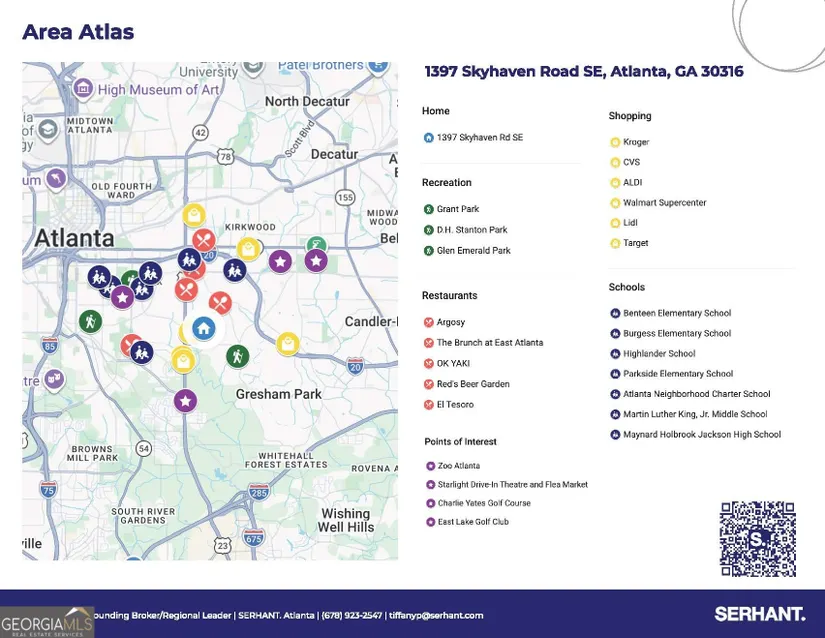Select the yellow shopping marker north of Kirkwood restaurants
Image resolution: width=825 pixels, height=638 pixels.
coord(194,215)
